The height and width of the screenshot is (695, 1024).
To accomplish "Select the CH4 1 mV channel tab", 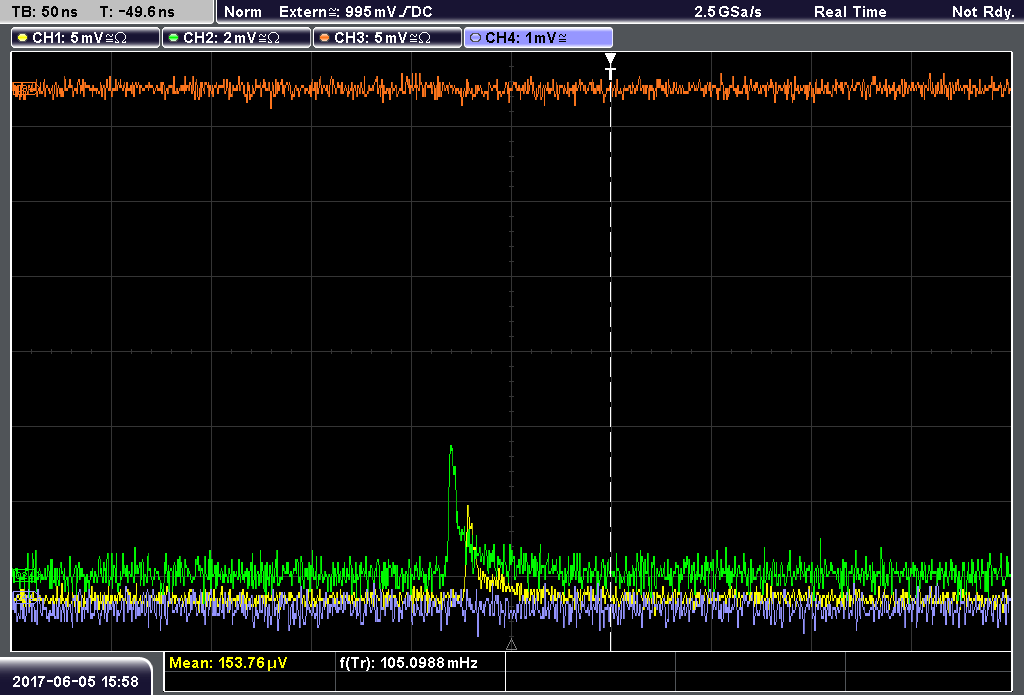I will (x=538, y=38).
